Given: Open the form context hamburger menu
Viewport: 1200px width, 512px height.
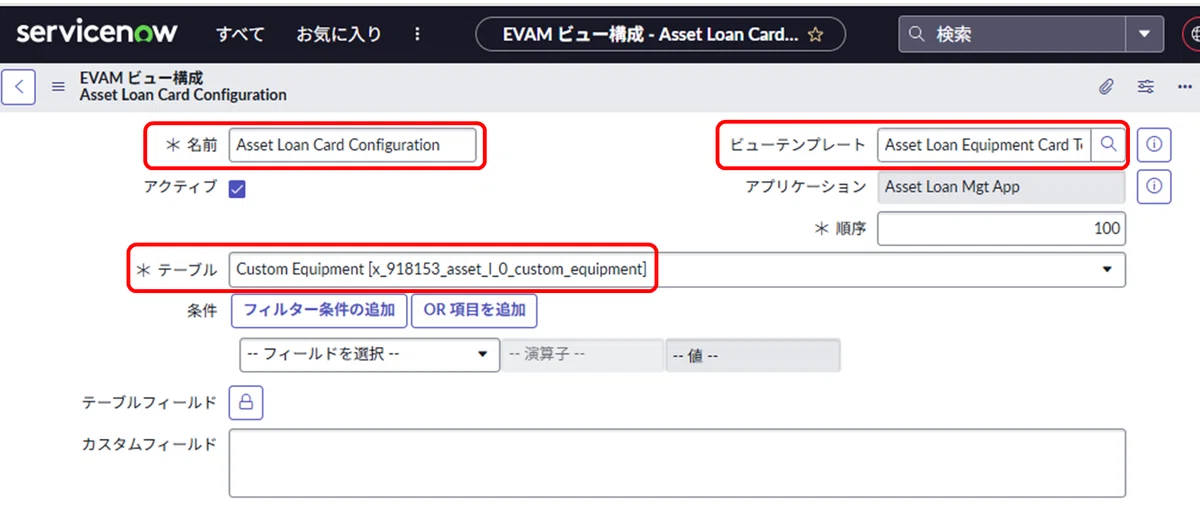Looking at the screenshot, I should (58, 86).
